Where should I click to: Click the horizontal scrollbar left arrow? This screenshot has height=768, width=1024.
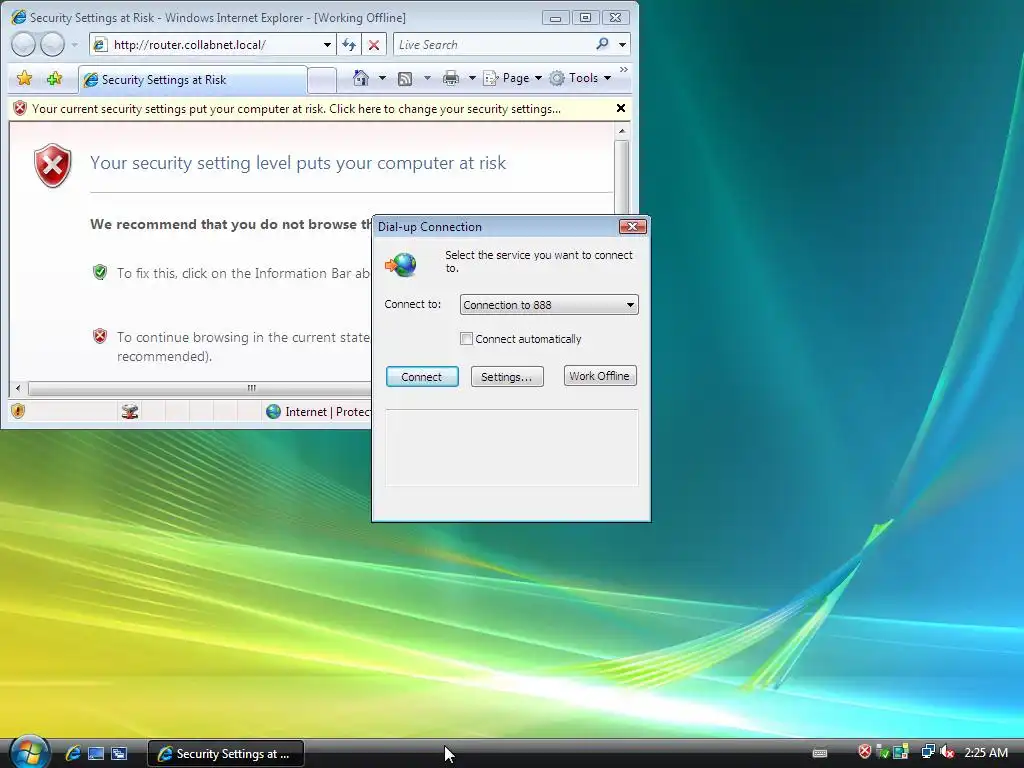(18, 388)
